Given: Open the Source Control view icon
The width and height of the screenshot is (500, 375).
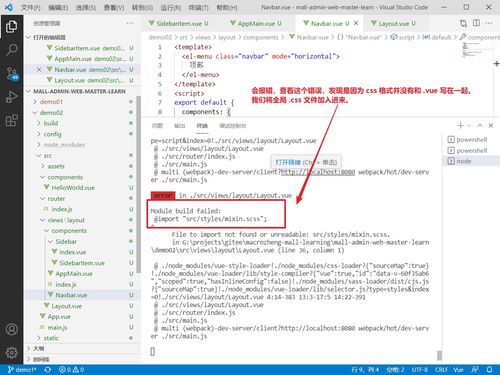Looking at the screenshot, I should [12, 73].
